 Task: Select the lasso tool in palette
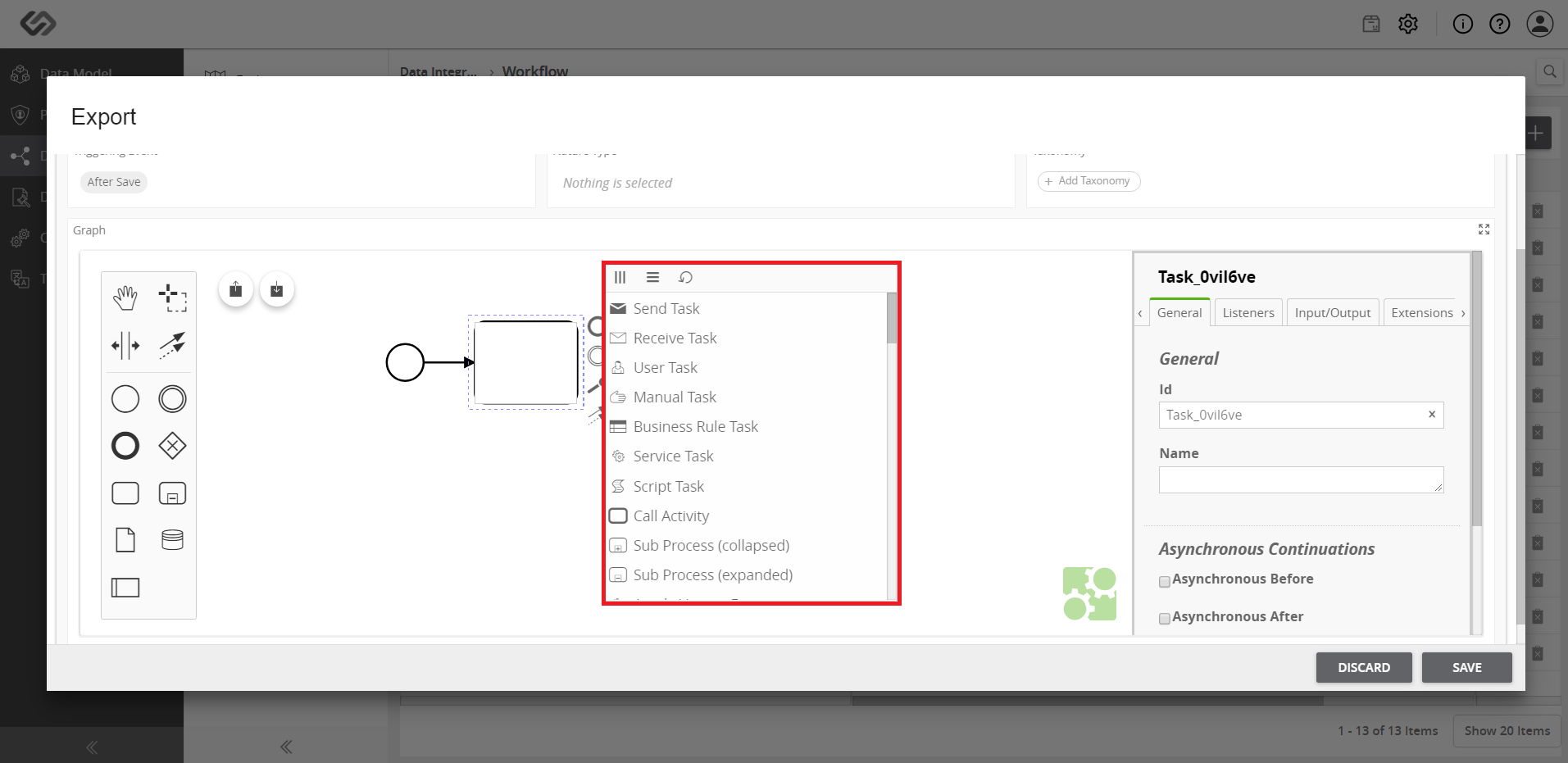coord(172,298)
